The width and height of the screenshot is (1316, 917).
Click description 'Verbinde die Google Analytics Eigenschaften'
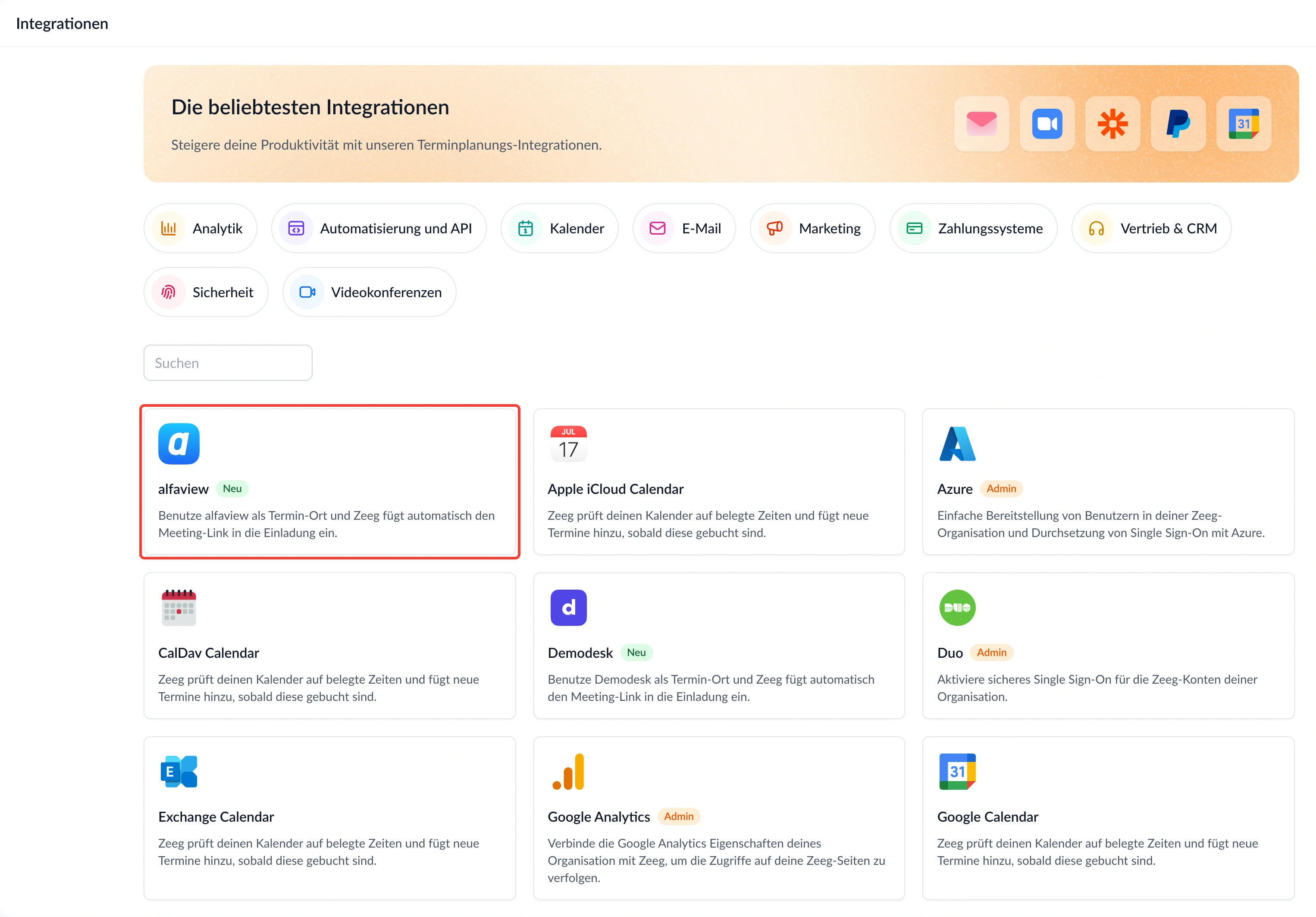[x=716, y=860]
